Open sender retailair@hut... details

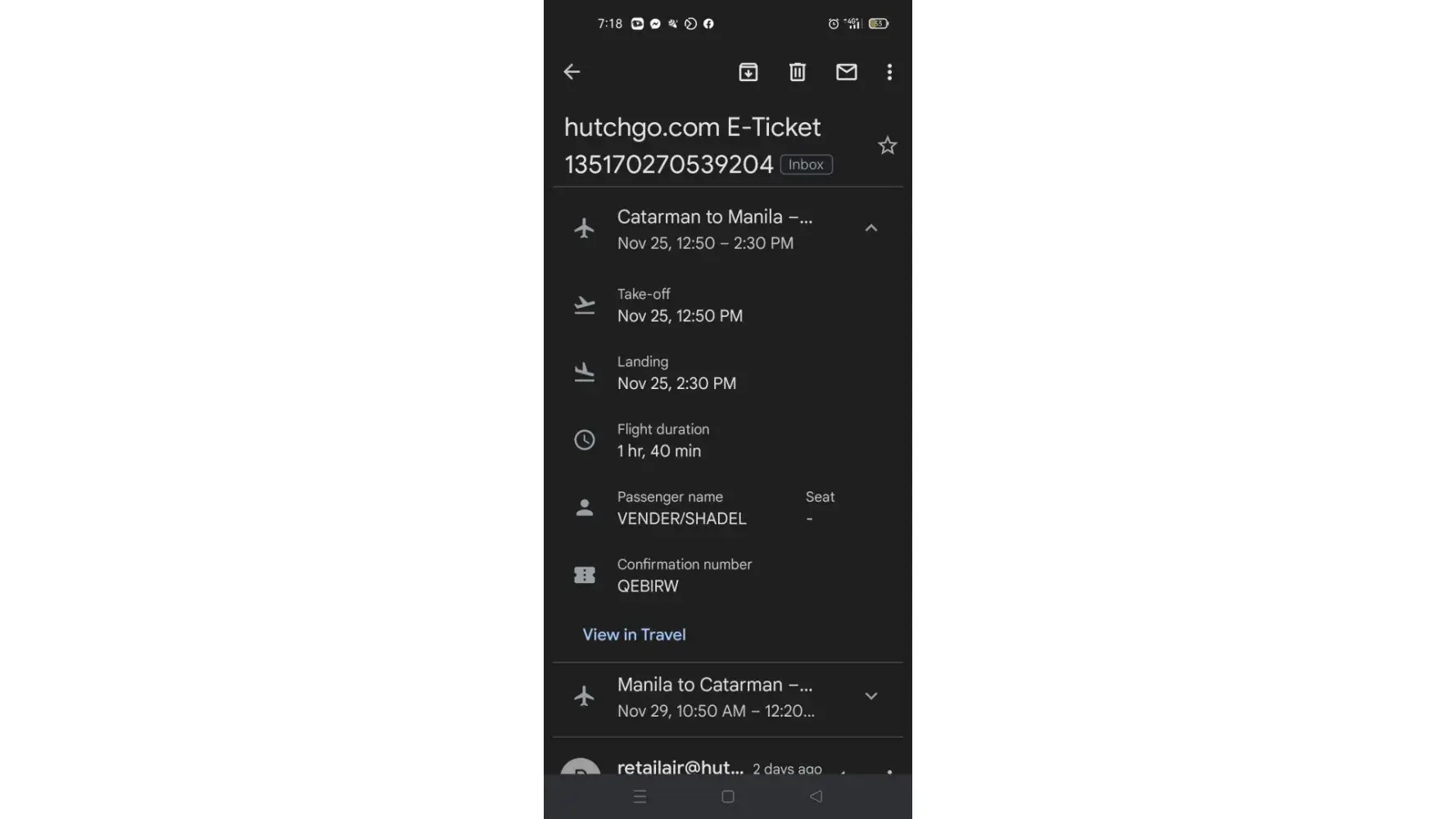point(681,767)
